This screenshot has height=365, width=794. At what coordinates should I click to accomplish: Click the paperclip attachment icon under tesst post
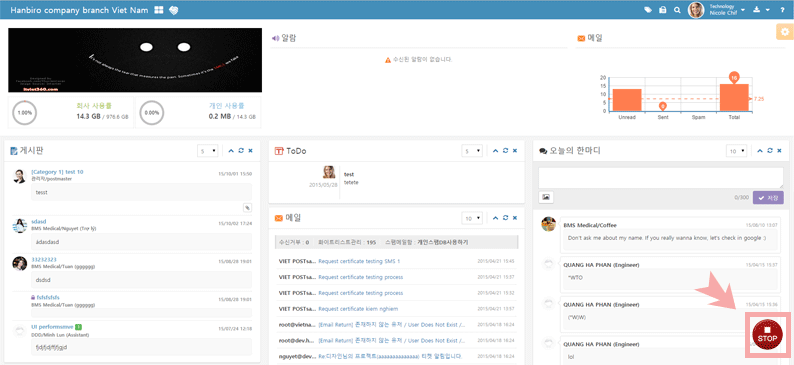(x=247, y=207)
